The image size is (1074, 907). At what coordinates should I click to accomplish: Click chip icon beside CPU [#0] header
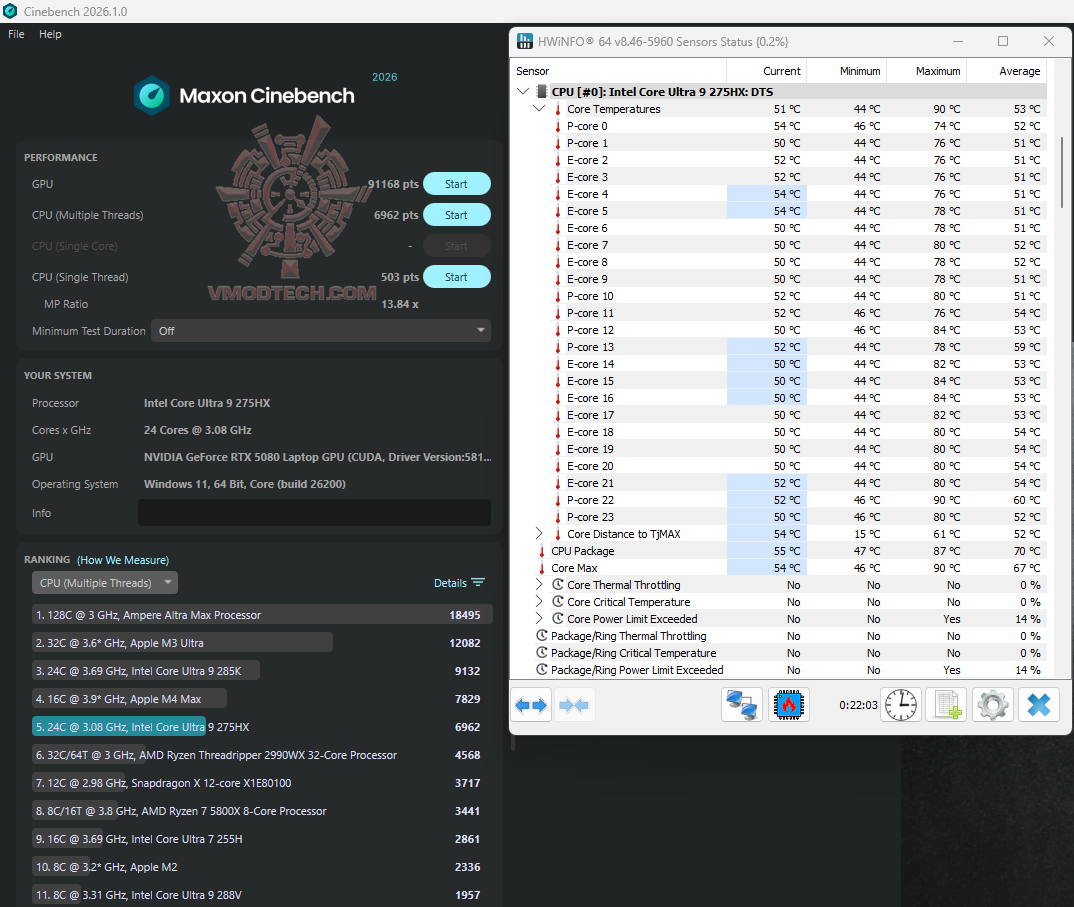tap(542, 91)
